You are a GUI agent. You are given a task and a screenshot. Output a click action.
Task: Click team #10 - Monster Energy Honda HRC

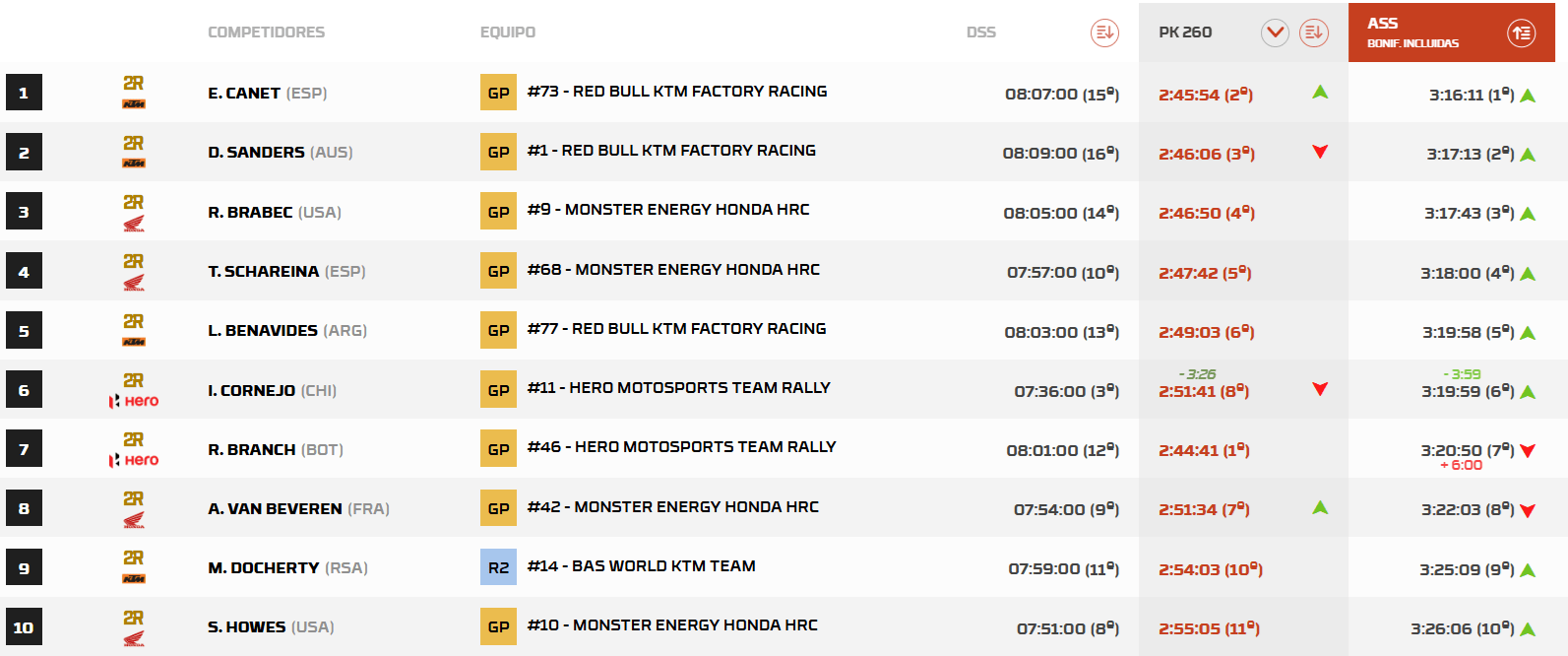point(672,625)
